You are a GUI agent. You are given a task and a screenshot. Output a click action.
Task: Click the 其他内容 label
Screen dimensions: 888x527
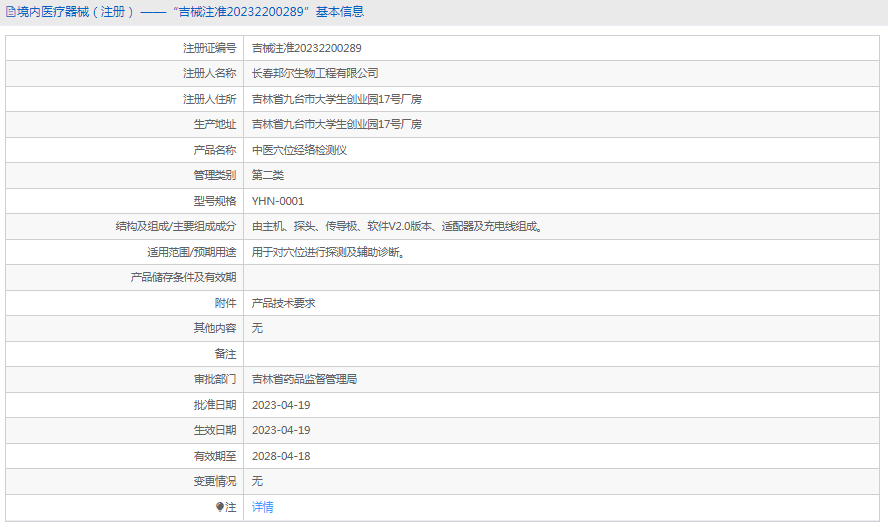215,328
